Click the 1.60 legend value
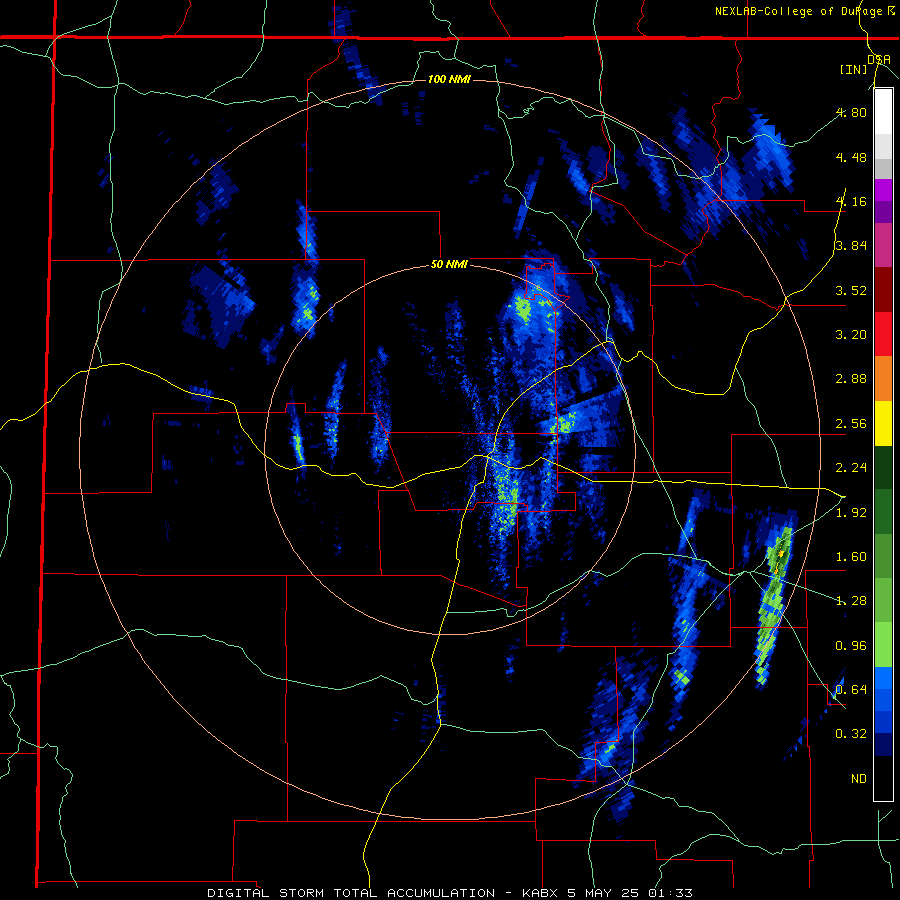The width and height of the screenshot is (900, 900). point(851,557)
